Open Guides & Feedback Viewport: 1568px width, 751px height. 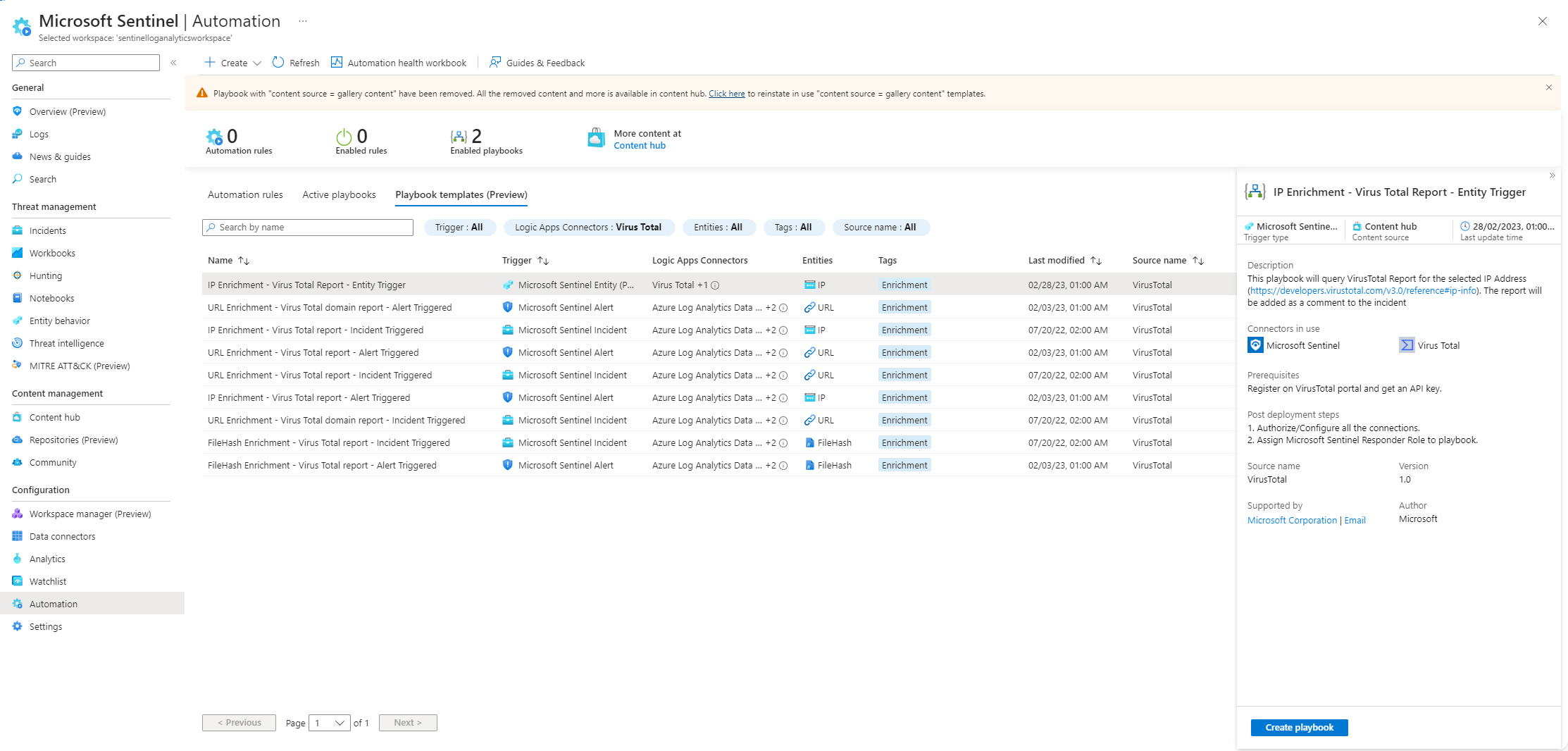537,63
